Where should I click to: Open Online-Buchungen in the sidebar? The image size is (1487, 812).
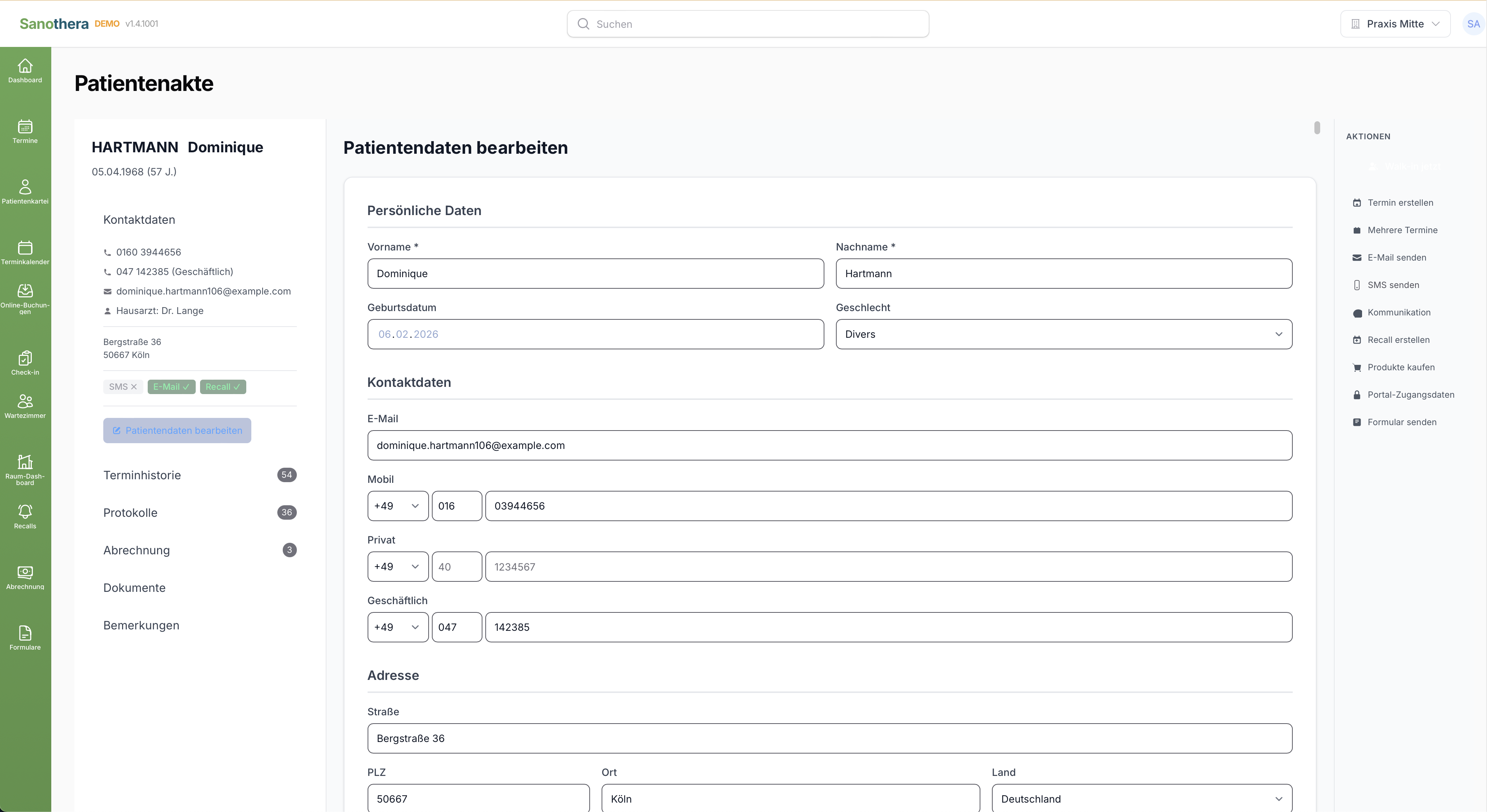tap(25, 299)
